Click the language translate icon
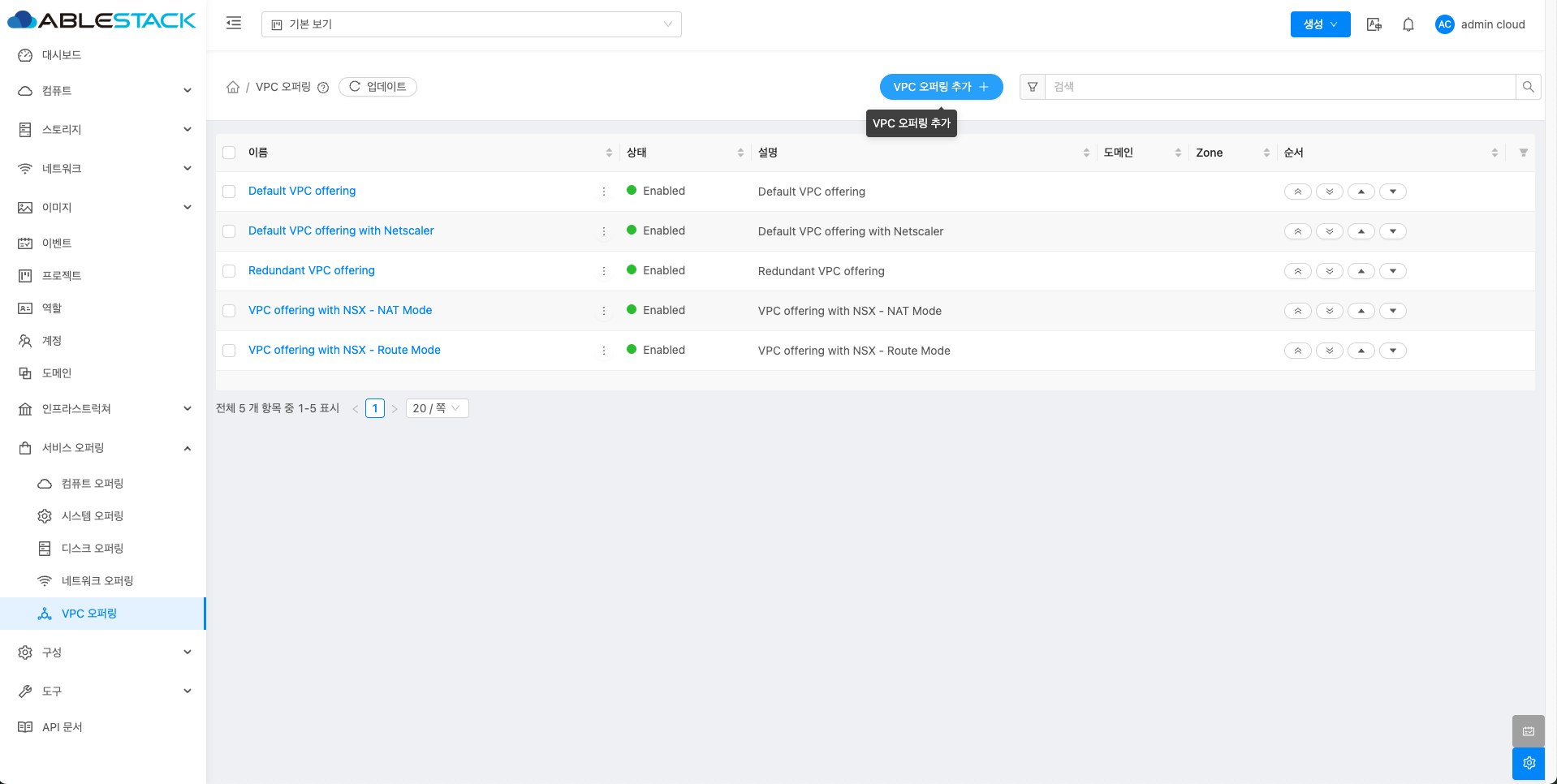The width and height of the screenshot is (1557, 784). click(1374, 24)
